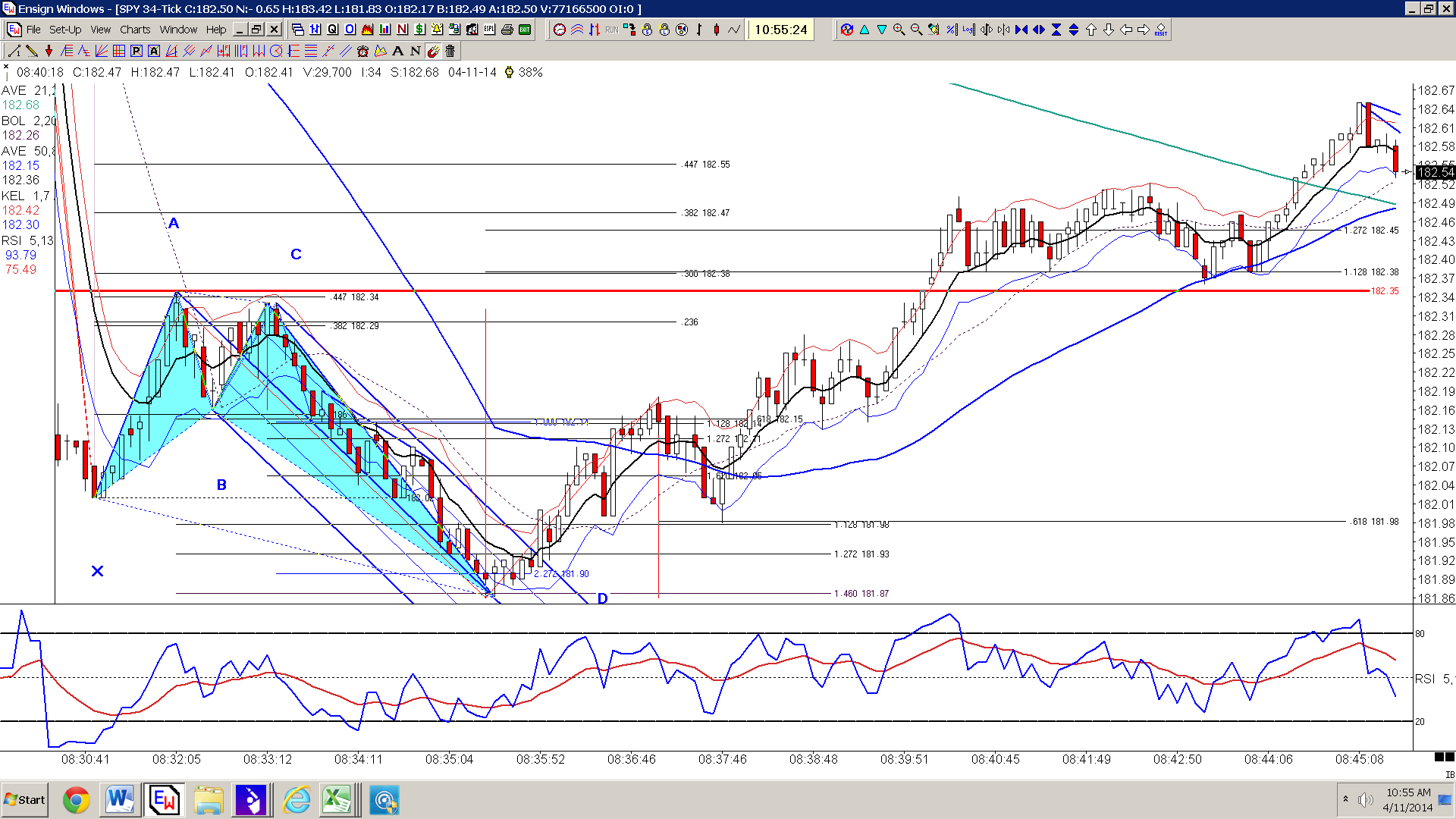The height and width of the screenshot is (819, 1456).
Task: Click the green EXIT icon
Action: pyautogui.click(x=524, y=30)
